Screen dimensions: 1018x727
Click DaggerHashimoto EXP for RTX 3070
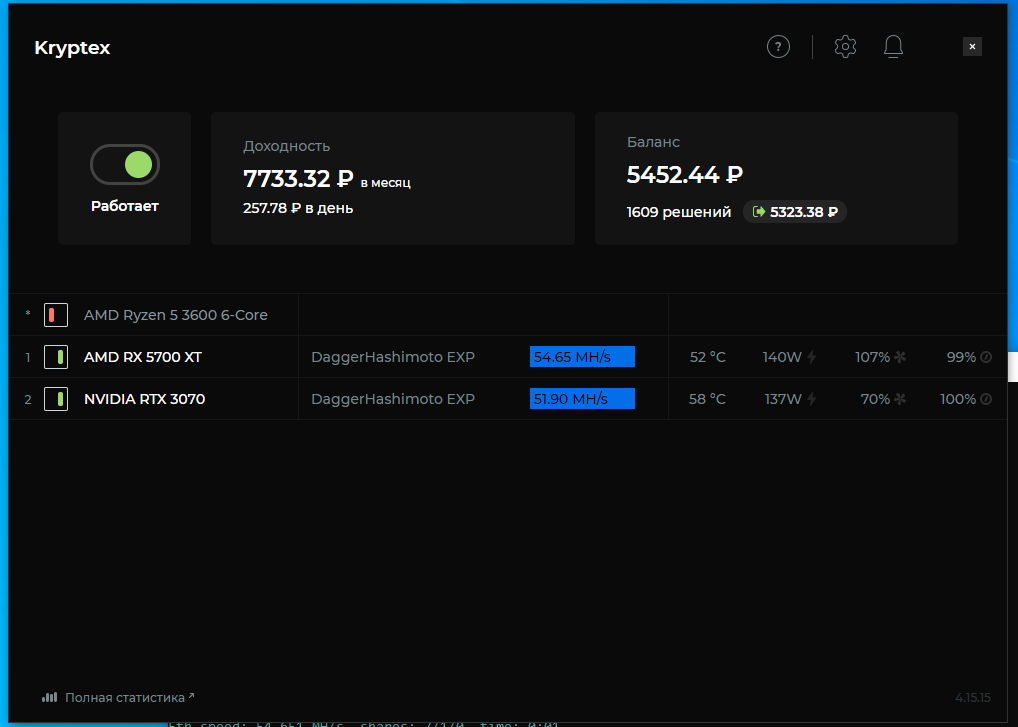393,399
